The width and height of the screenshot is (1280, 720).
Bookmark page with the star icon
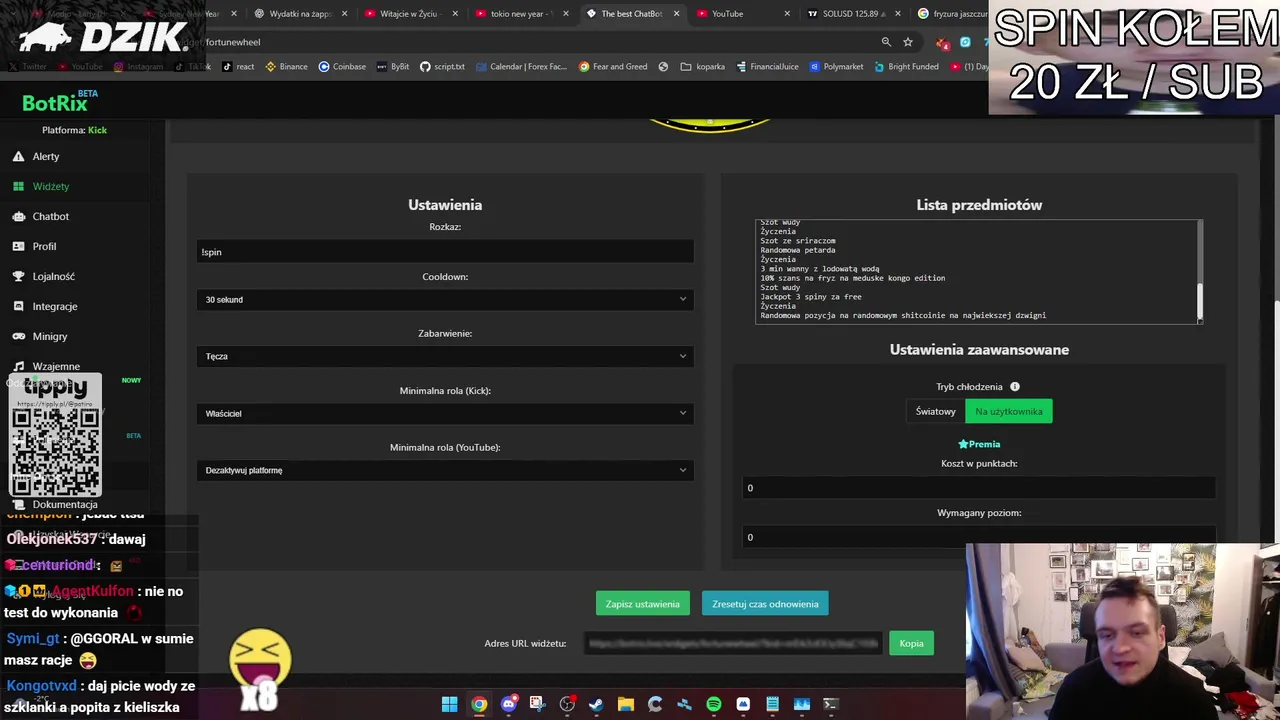pyautogui.click(x=908, y=42)
